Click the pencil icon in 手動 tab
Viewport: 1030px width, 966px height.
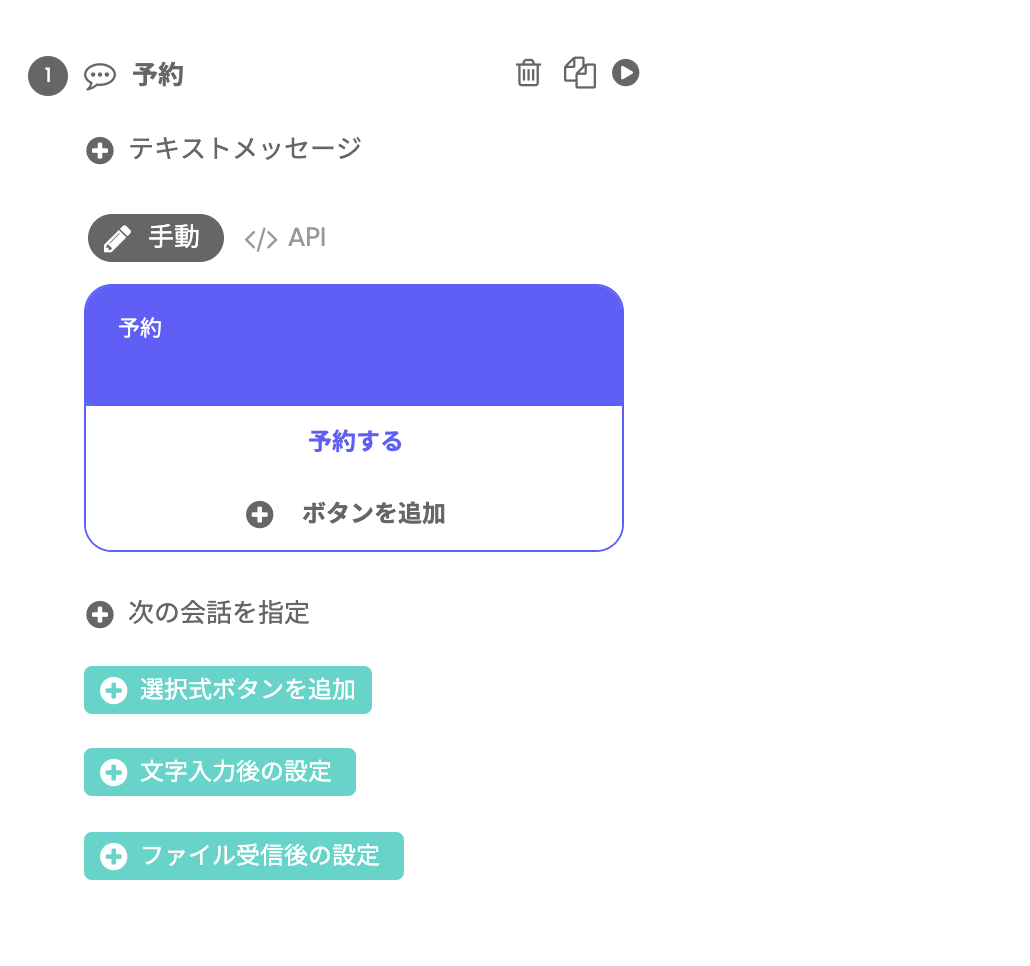point(118,238)
